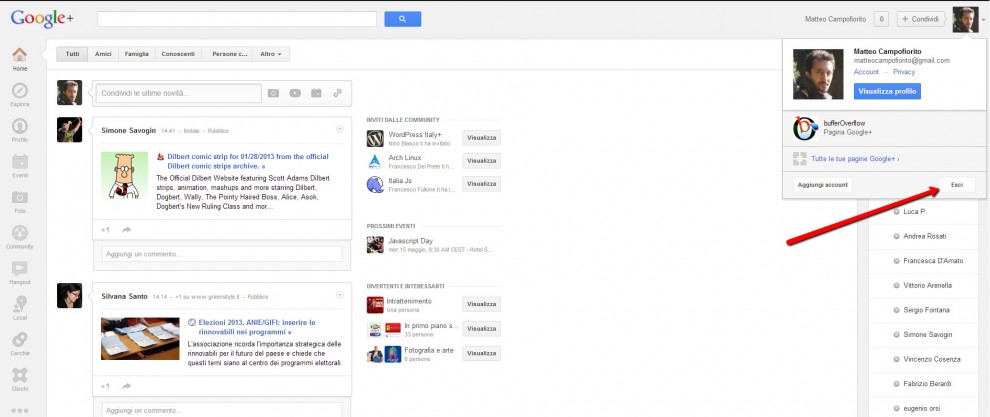Select Sergio Fontana in the chat list
Screen dimensions: 990x417
pyautogui.click(x=926, y=310)
